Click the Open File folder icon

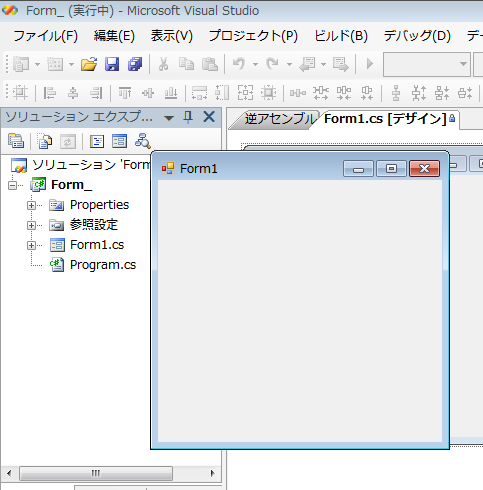[x=89, y=64]
